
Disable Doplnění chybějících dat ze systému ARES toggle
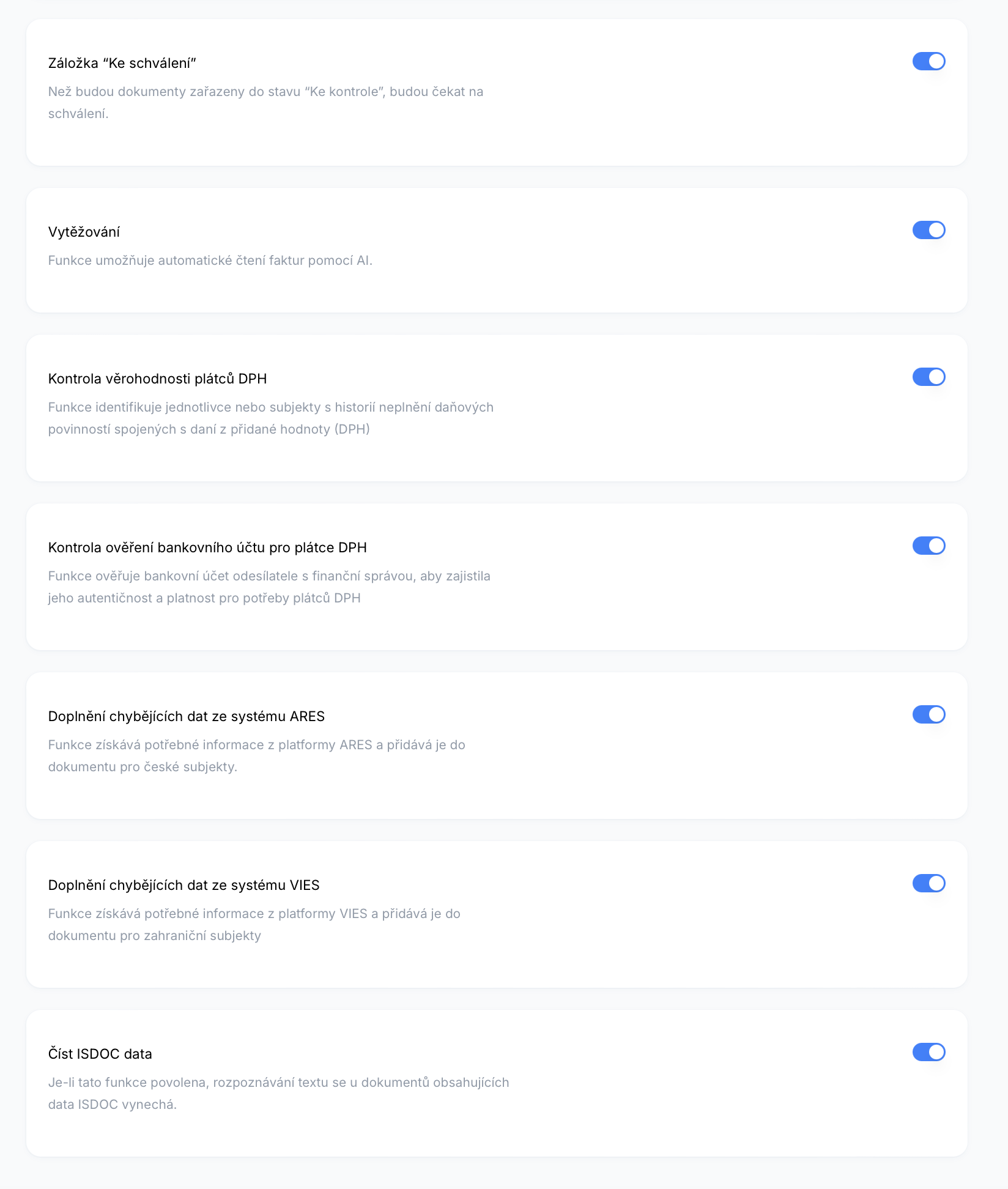click(928, 714)
